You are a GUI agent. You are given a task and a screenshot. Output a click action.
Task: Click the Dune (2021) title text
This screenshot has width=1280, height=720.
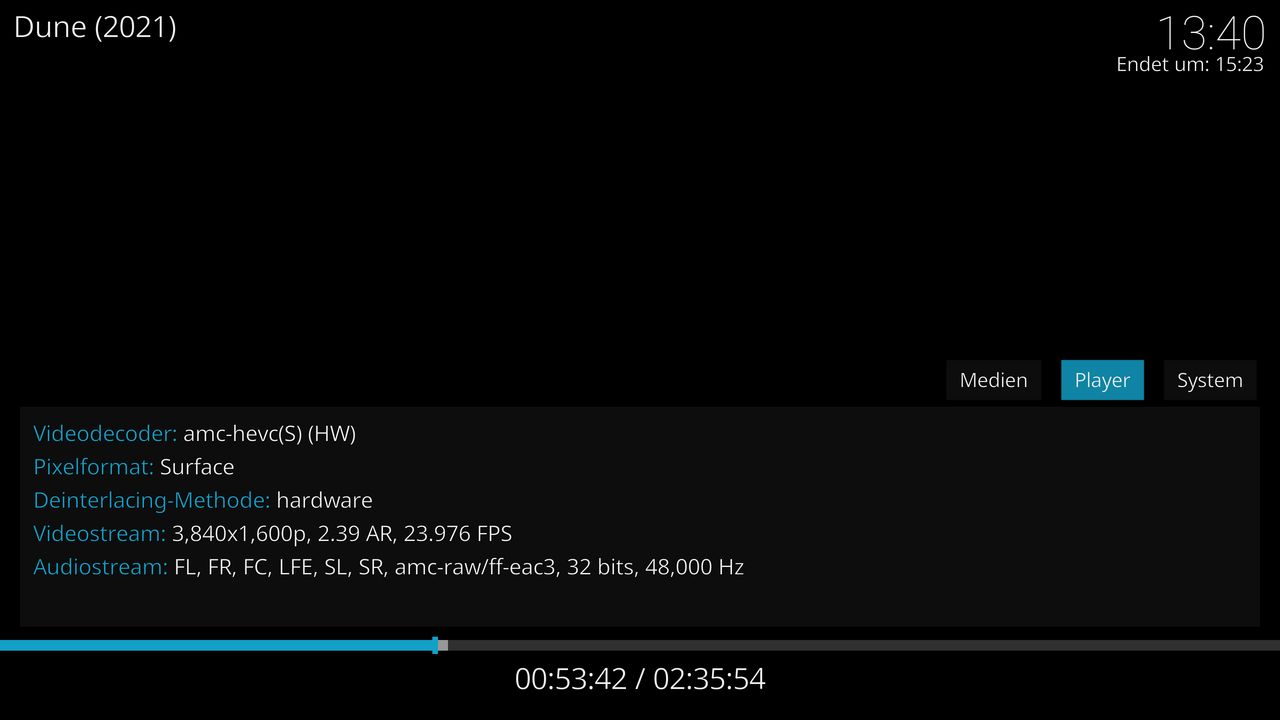[95, 27]
